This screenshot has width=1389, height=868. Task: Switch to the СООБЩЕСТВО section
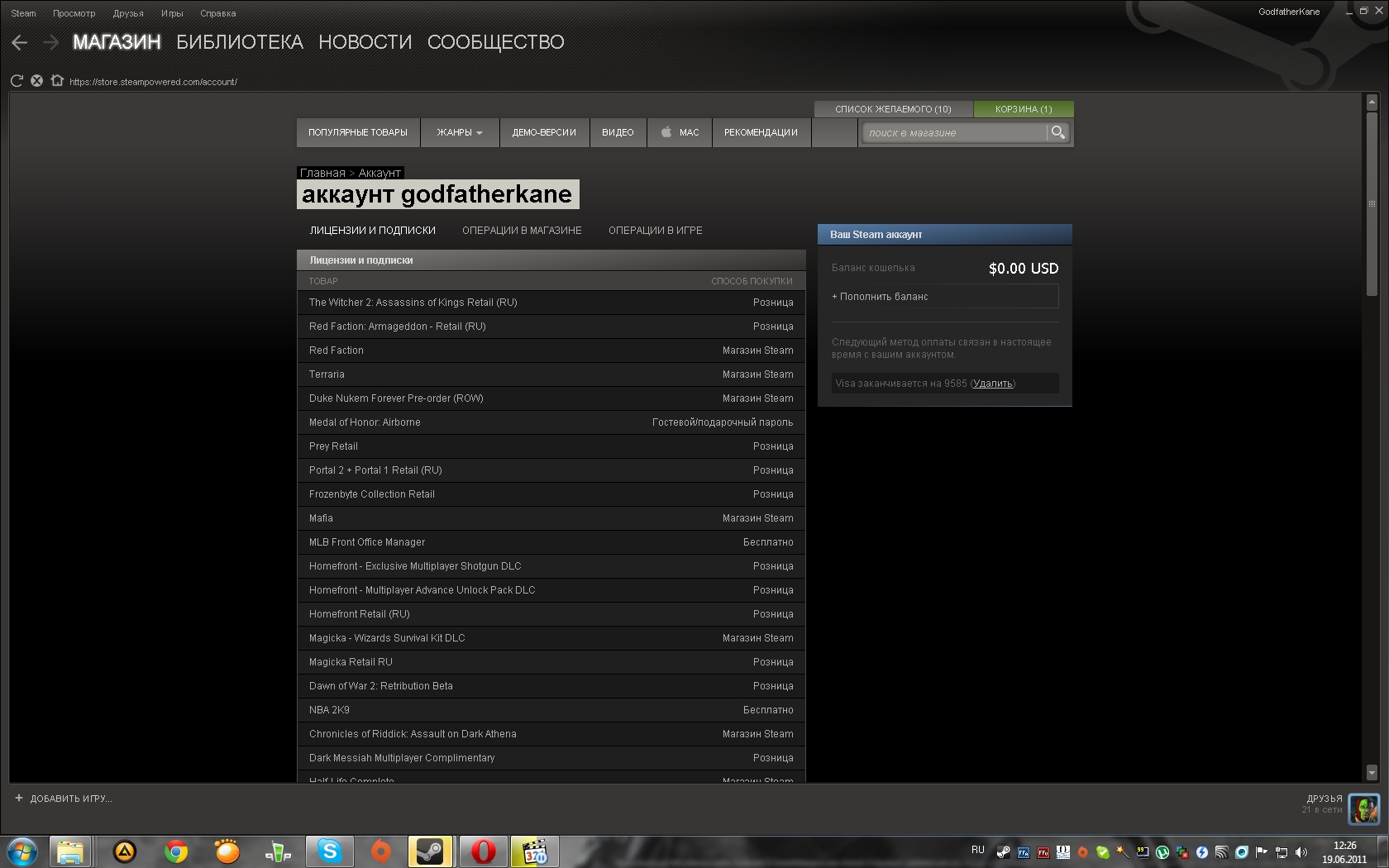(x=496, y=42)
